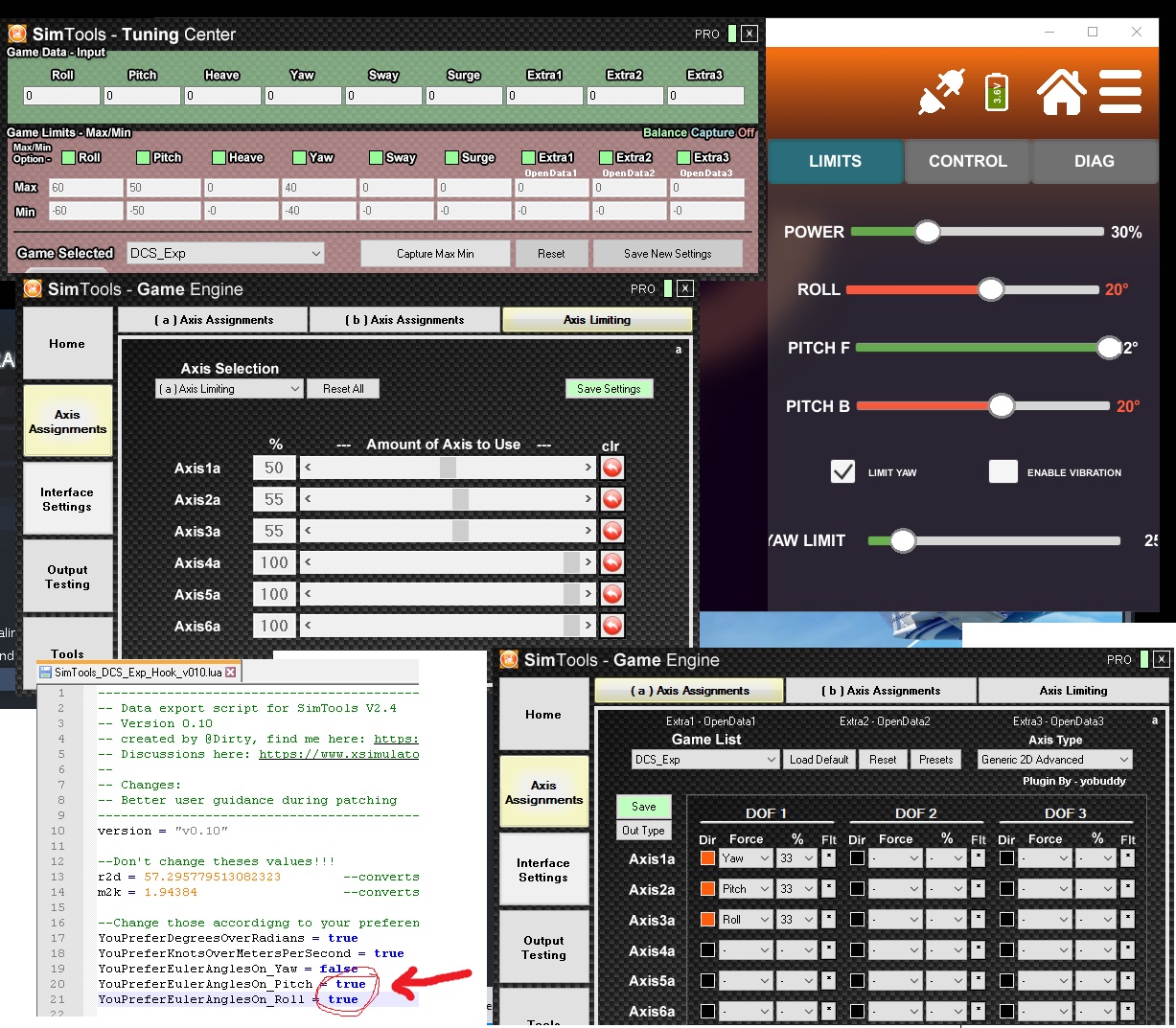Screen dimensions: 1176x1028
Task: Clear Axis1a with red reset icon
Action: pos(612,468)
